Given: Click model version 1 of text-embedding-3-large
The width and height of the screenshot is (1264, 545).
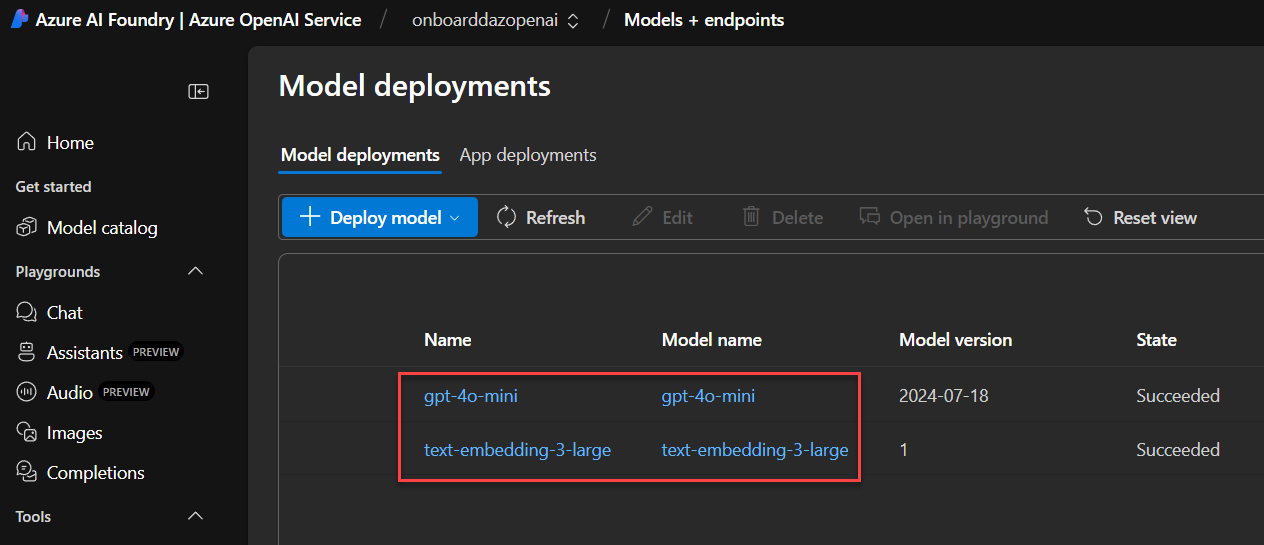Looking at the screenshot, I should click(x=904, y=450).
